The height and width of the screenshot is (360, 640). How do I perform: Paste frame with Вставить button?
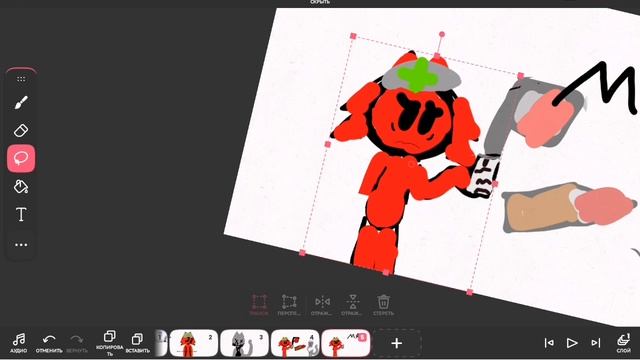point(137,342)
